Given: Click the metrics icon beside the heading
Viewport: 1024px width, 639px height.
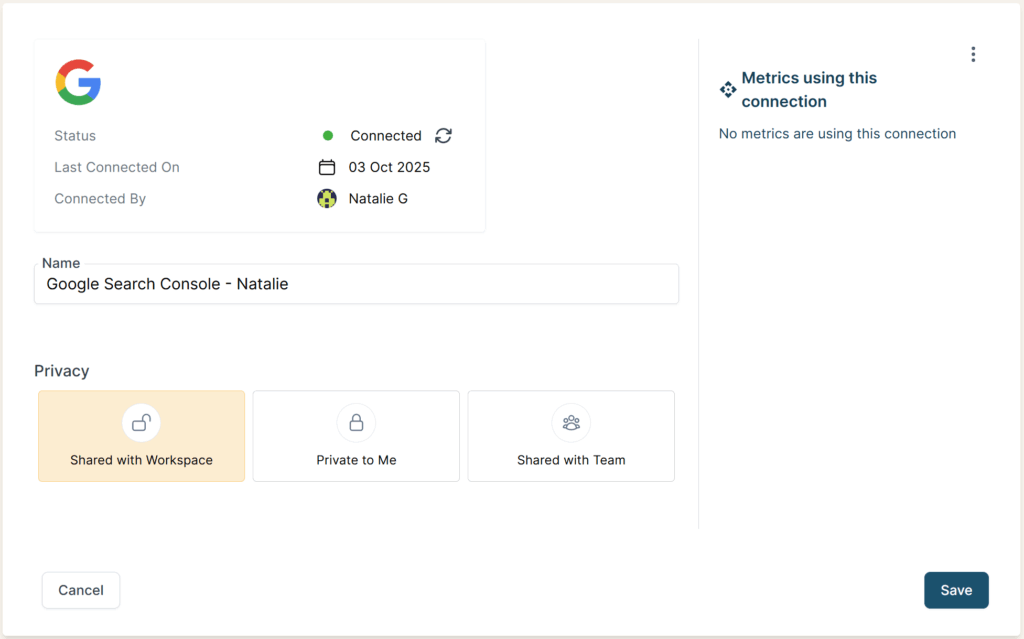Looking at the screenshot, I should (728, 90).
